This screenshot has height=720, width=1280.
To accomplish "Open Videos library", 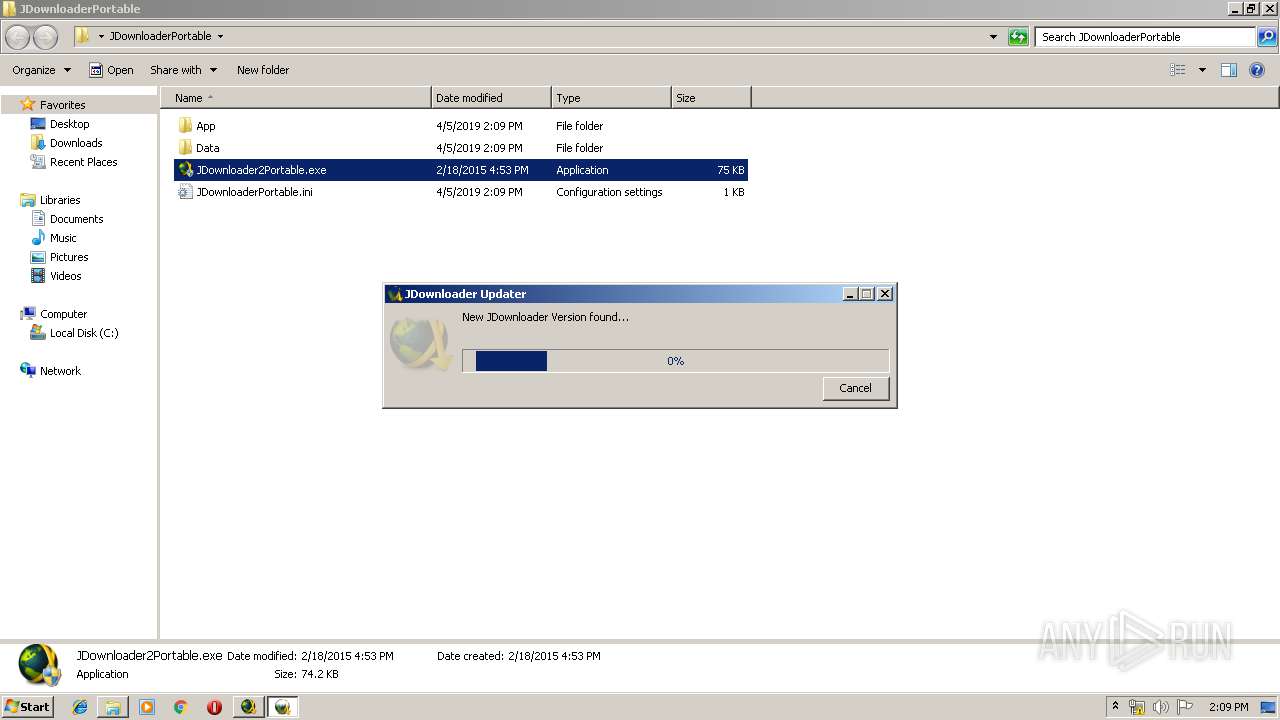I will (66, 276).
